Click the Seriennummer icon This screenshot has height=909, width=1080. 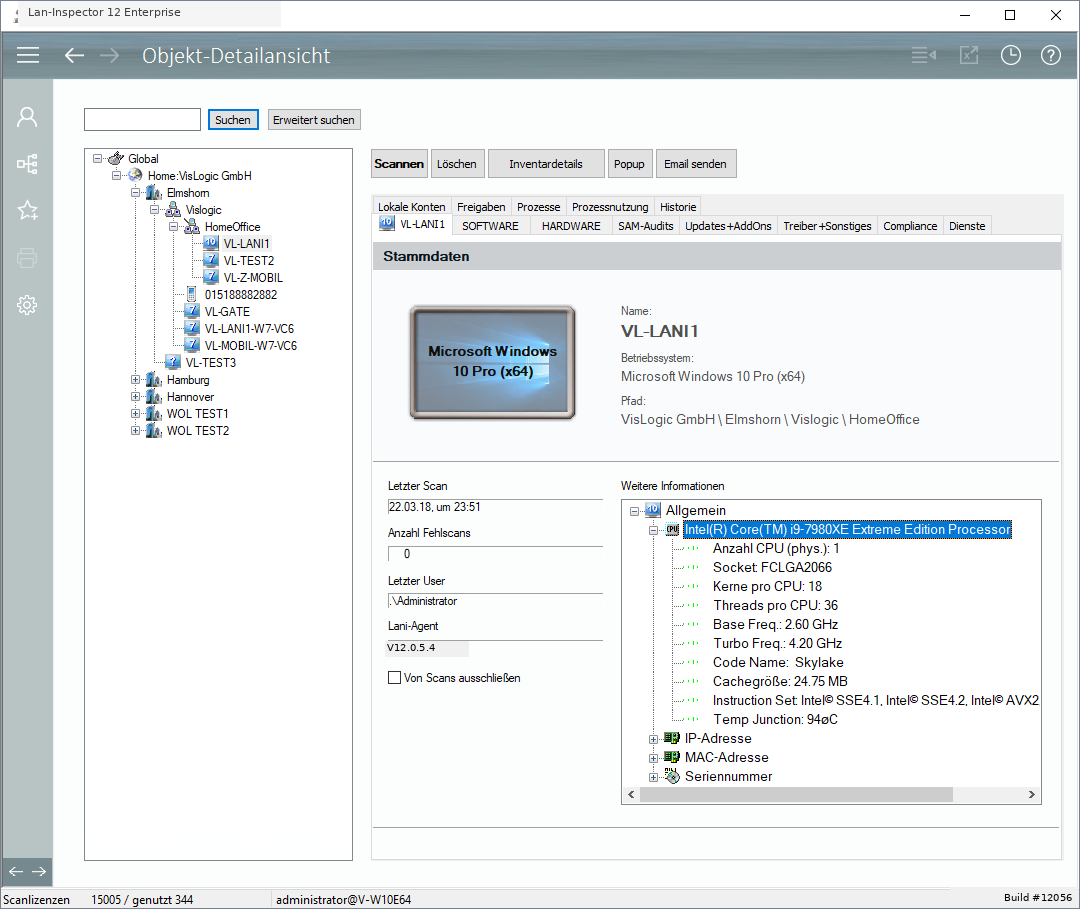coord(672,776)
